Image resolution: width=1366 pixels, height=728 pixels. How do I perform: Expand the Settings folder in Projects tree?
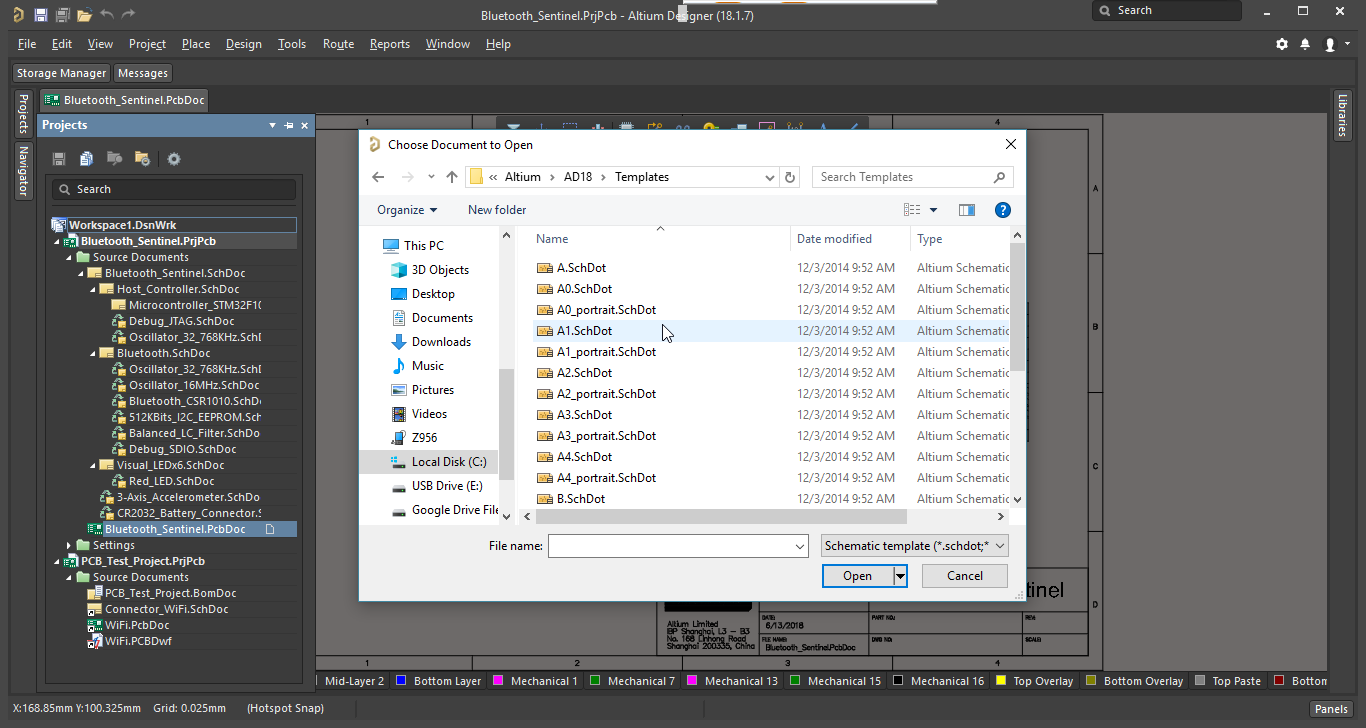pyautogui.click(x=69, y=545)
